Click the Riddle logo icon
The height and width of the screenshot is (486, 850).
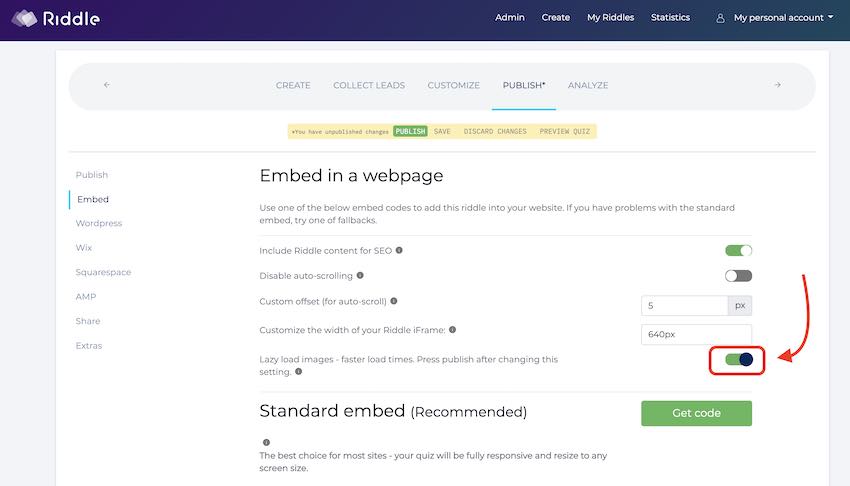click(x=25, y=18)
